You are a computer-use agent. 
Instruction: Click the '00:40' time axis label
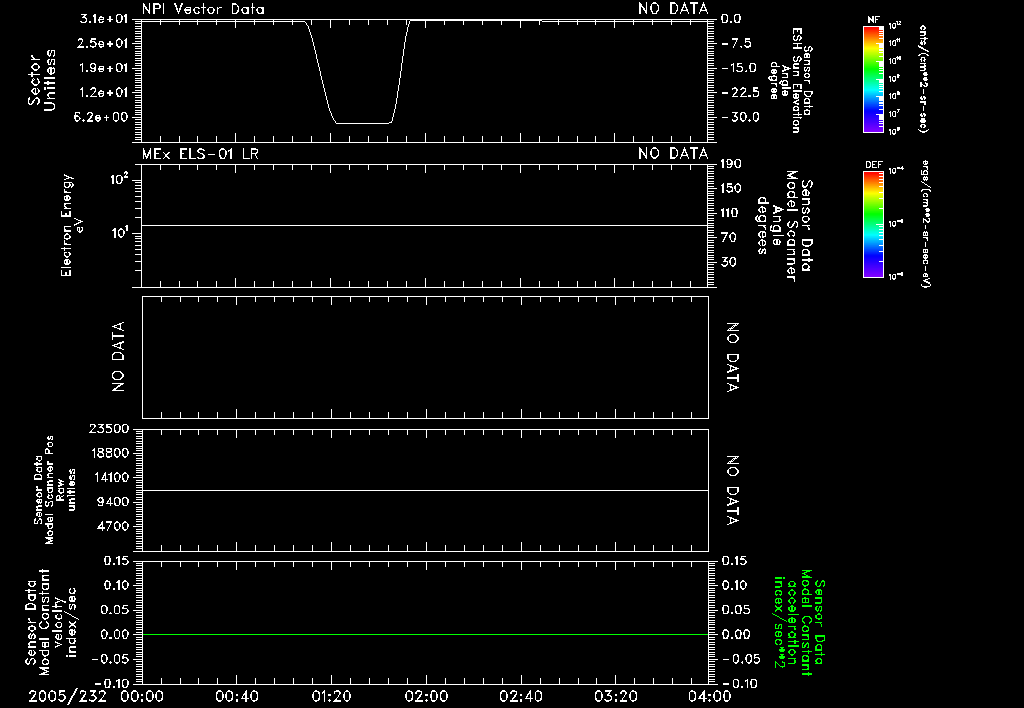pyautogui.click(x=236, y=696)
